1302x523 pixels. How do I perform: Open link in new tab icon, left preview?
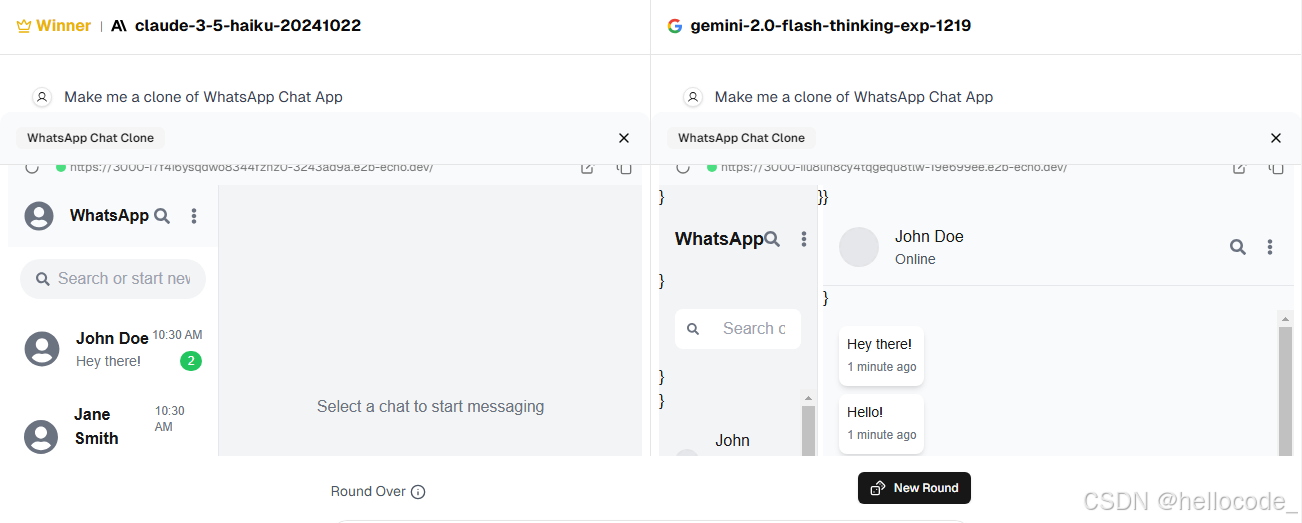(x=588, y=167)
